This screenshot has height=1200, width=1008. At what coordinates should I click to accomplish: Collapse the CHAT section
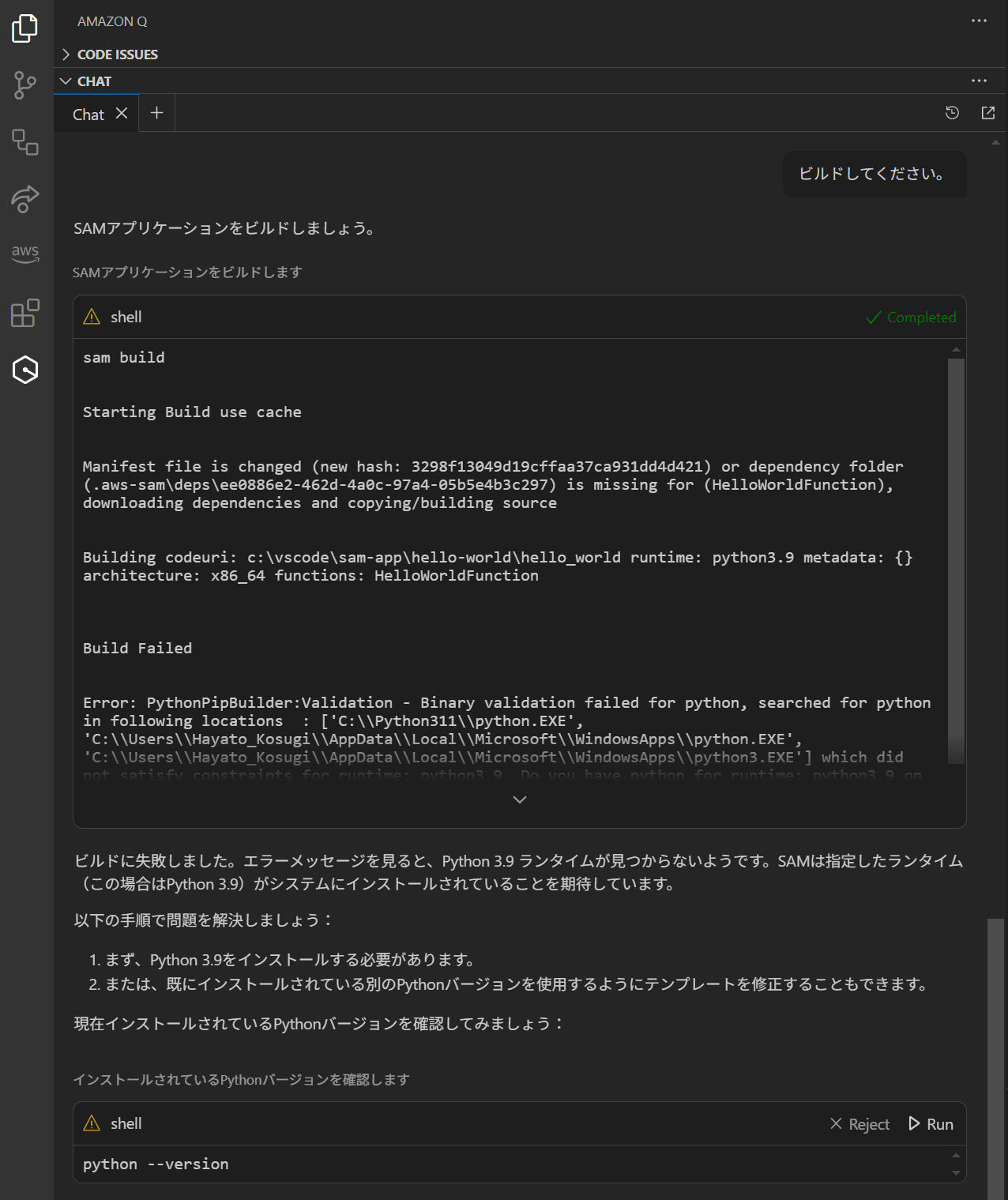point(86,81)
